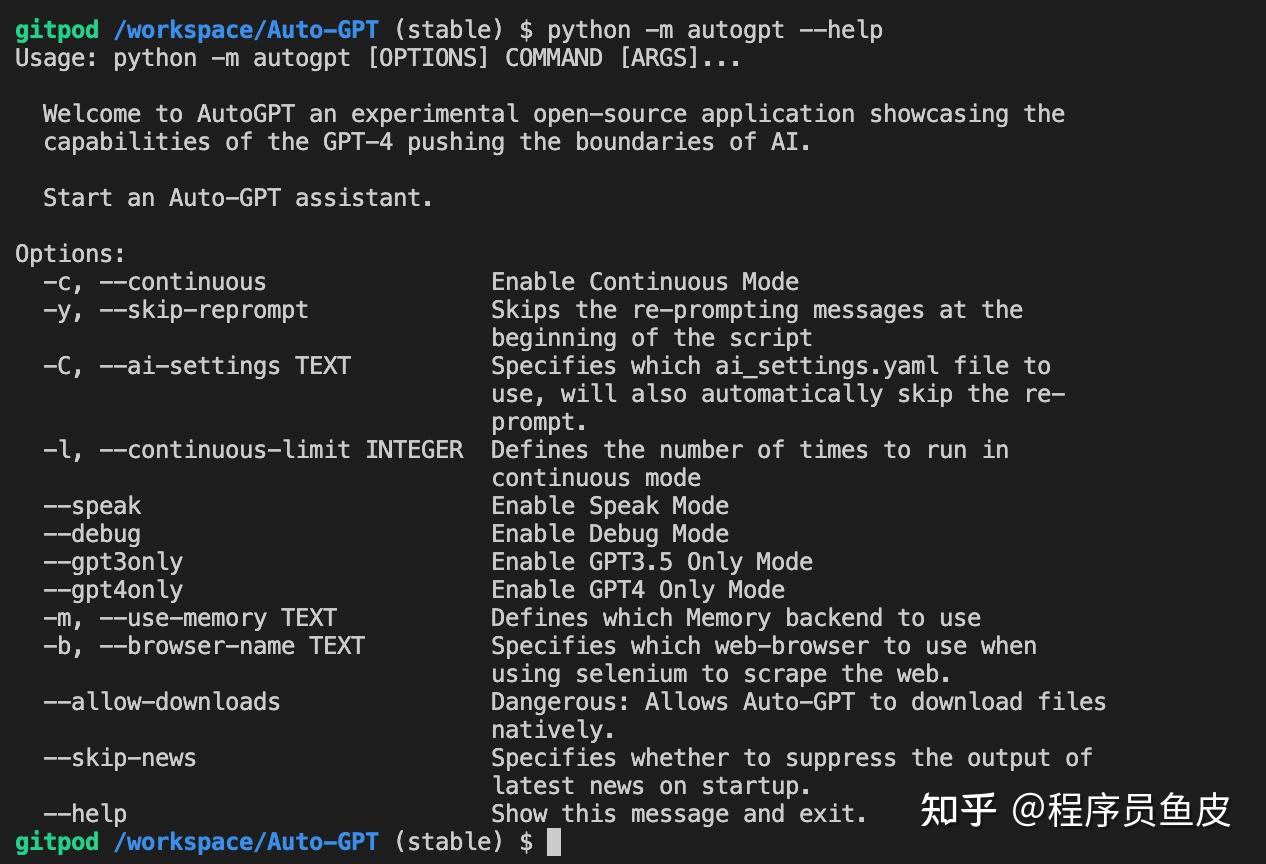This screenshot has height=864, width=1266.
Task: Click the --browser-name TEXT option
Action: [232, 646]
